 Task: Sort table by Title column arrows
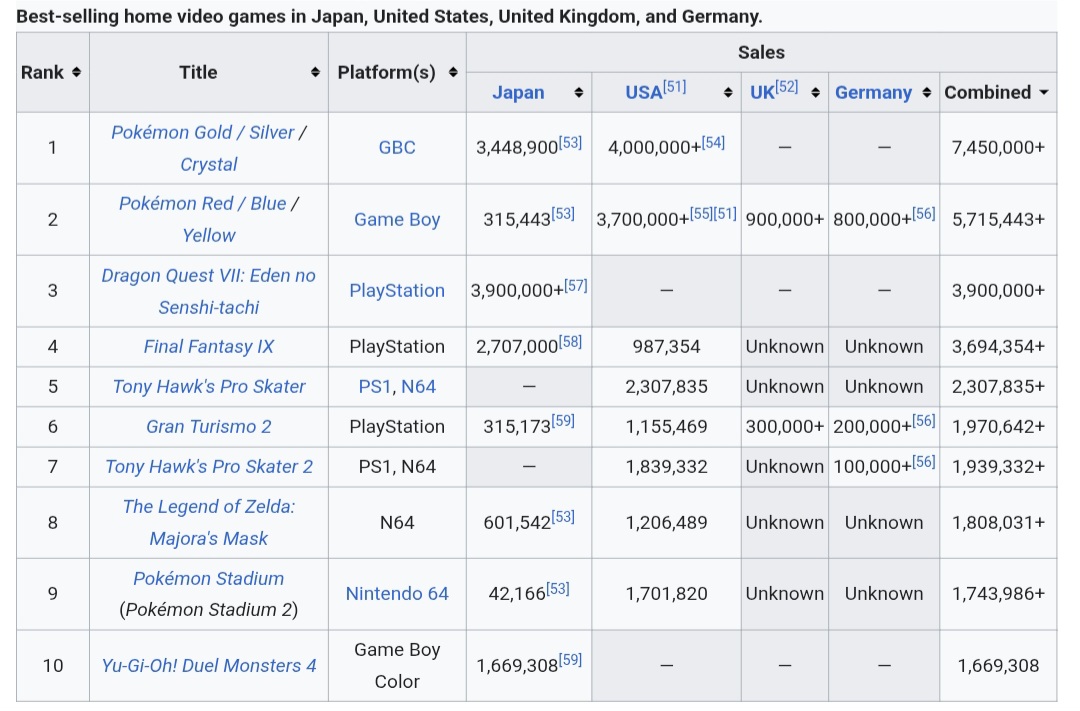[x=315, y=72]
